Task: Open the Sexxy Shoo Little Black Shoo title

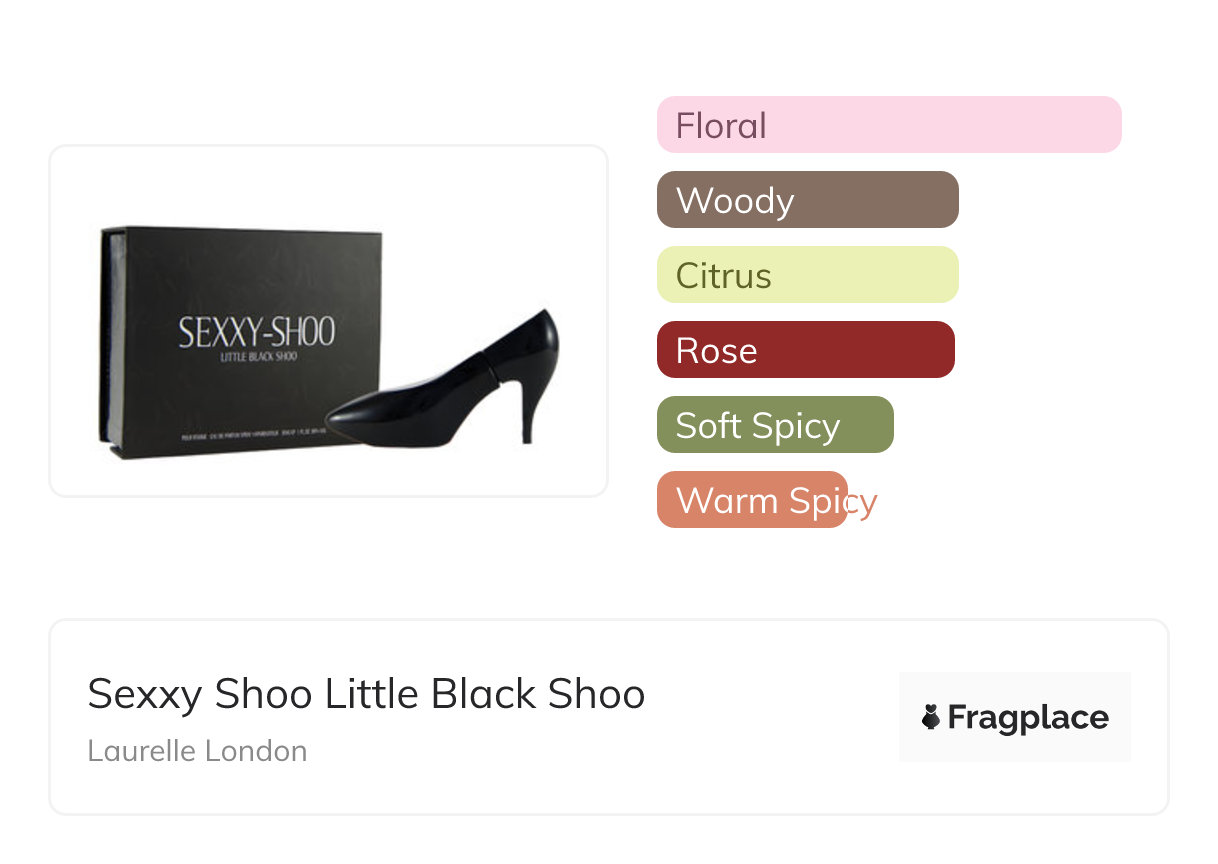Action: click(x=366, y=694)
